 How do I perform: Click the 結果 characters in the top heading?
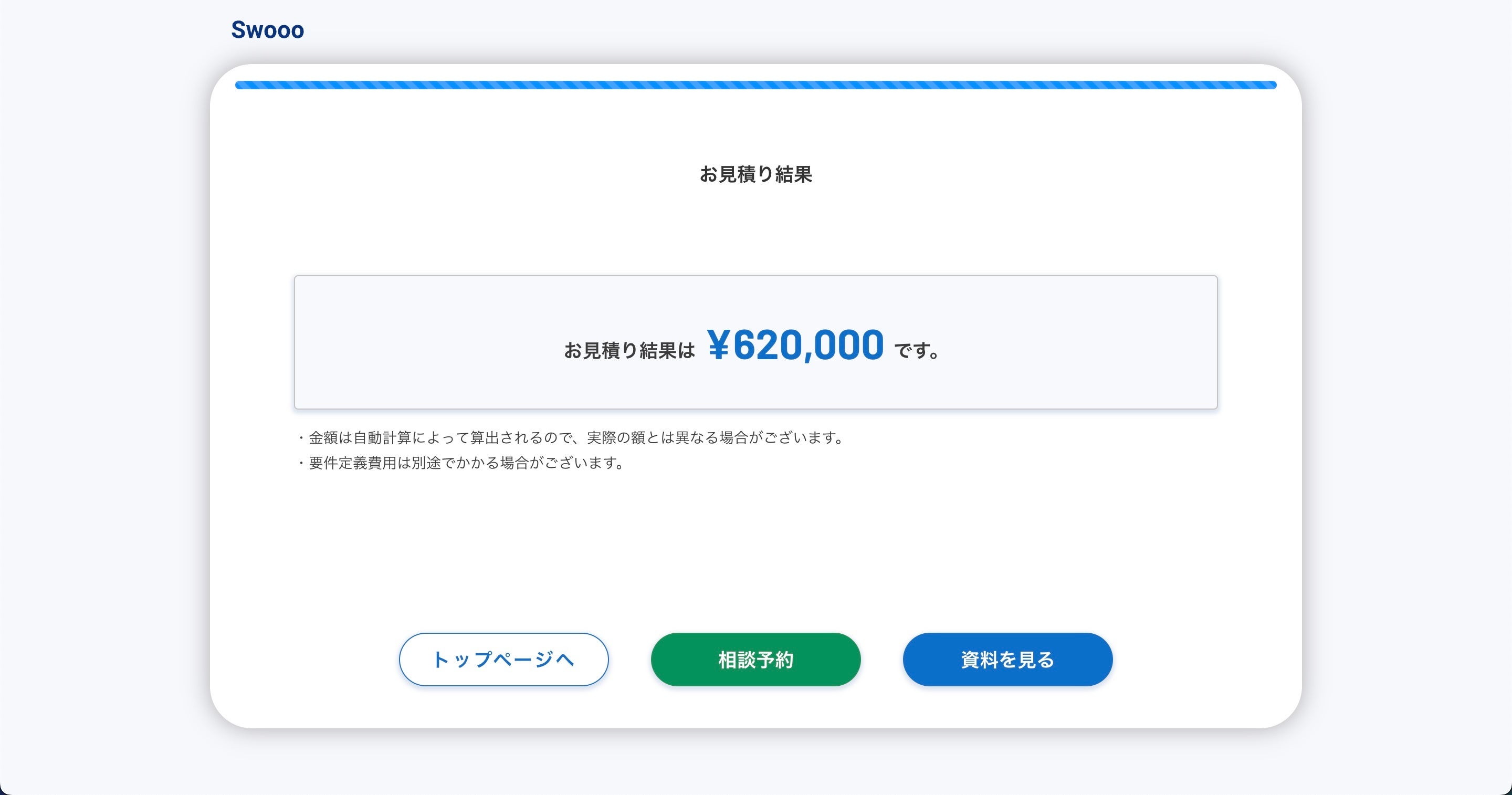tap(794, 174)
